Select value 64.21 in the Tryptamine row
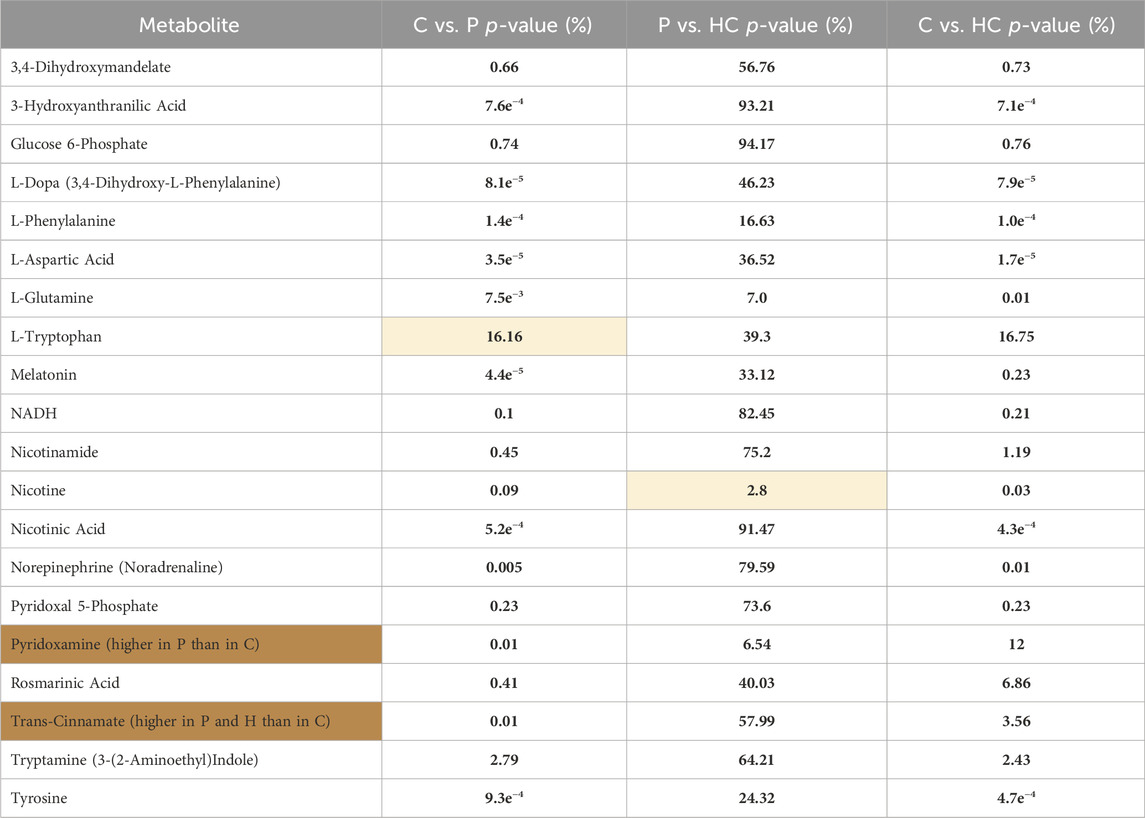This screenshot has height=818, width=1145. pyautogui.click(x=757, y=760)
